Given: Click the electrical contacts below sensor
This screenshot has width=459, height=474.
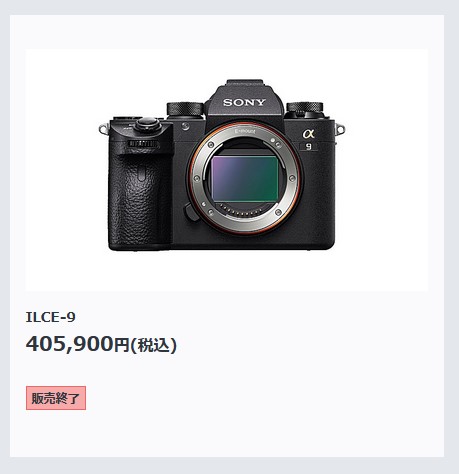Looking at the screenshot, I should (x=240, y=212).
